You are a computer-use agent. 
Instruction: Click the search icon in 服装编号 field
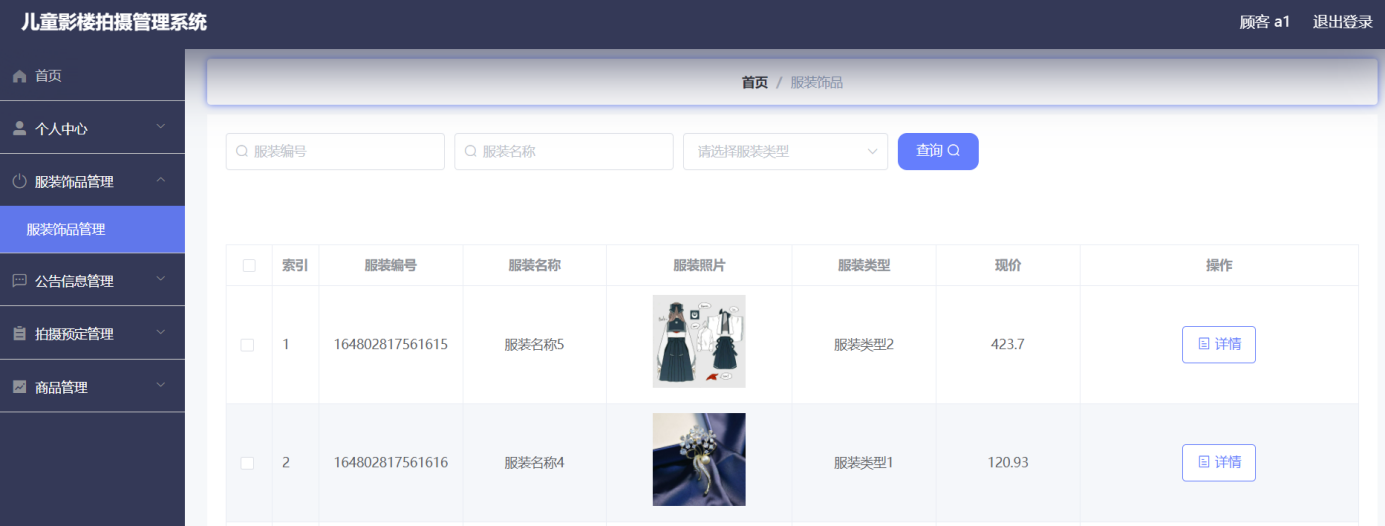pyautogui.click(x=242, y=151)
